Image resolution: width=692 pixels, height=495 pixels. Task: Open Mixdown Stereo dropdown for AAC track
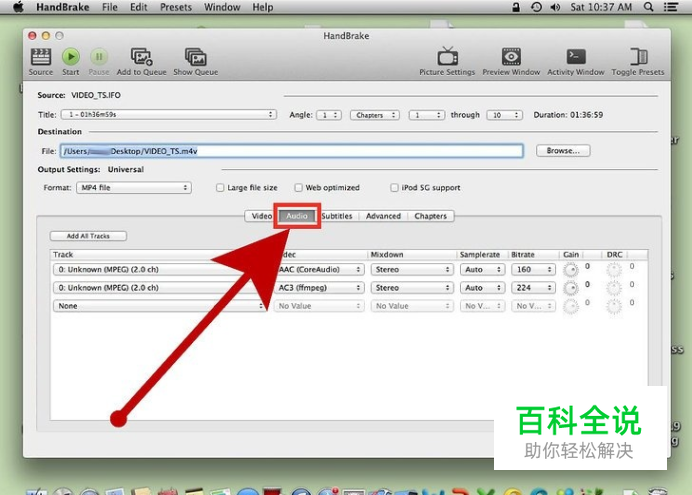coord(412,270)
